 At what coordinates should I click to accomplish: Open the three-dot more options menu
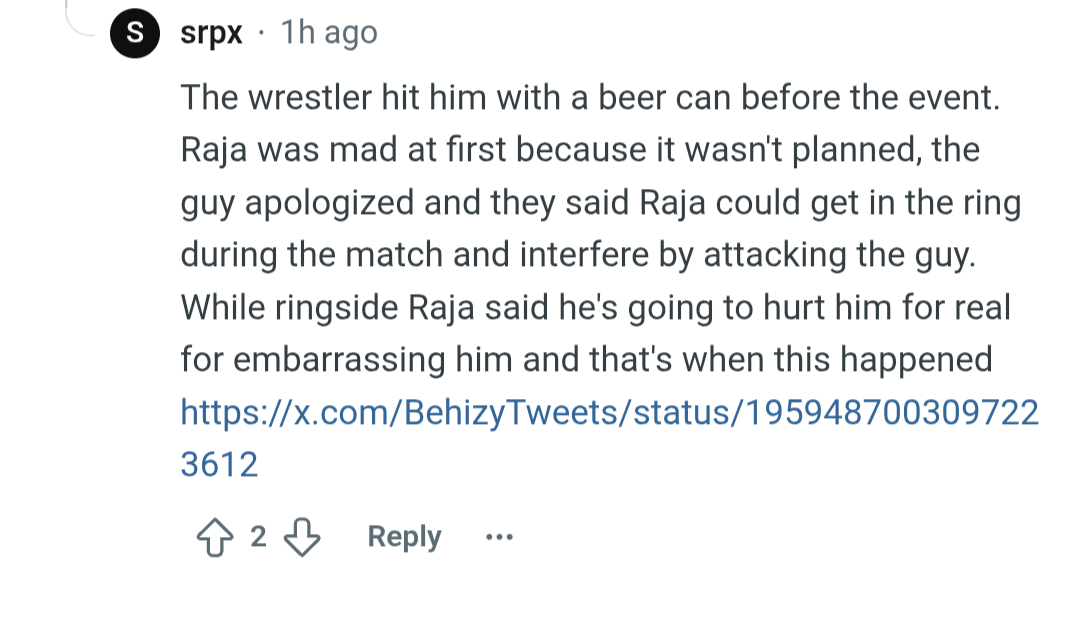coord(498,537)
